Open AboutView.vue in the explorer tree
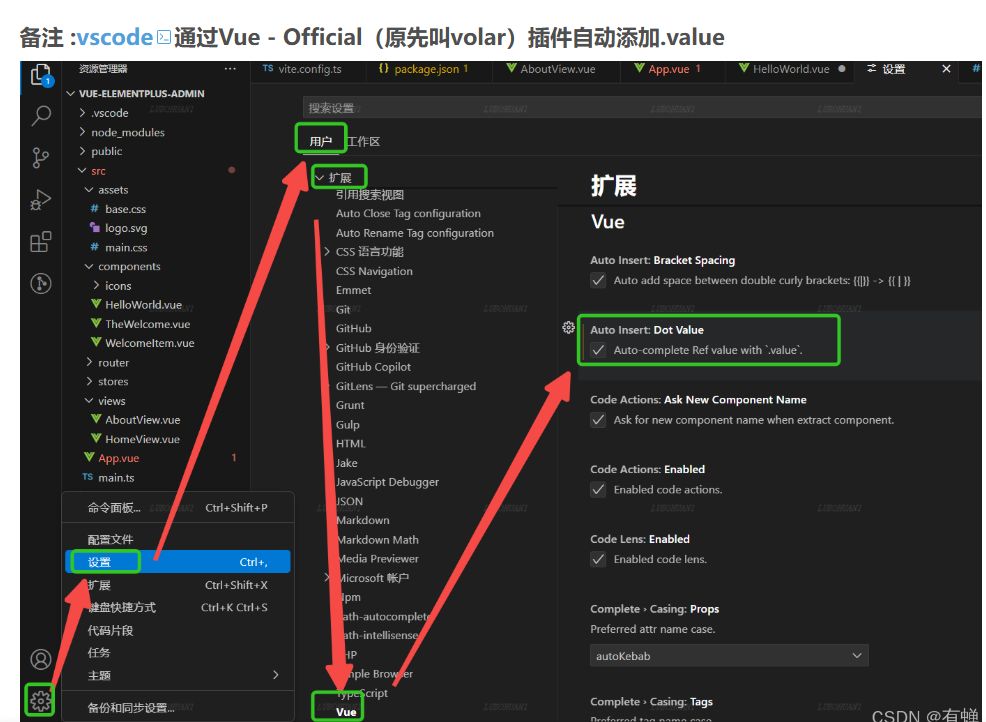 click(143, 419)
